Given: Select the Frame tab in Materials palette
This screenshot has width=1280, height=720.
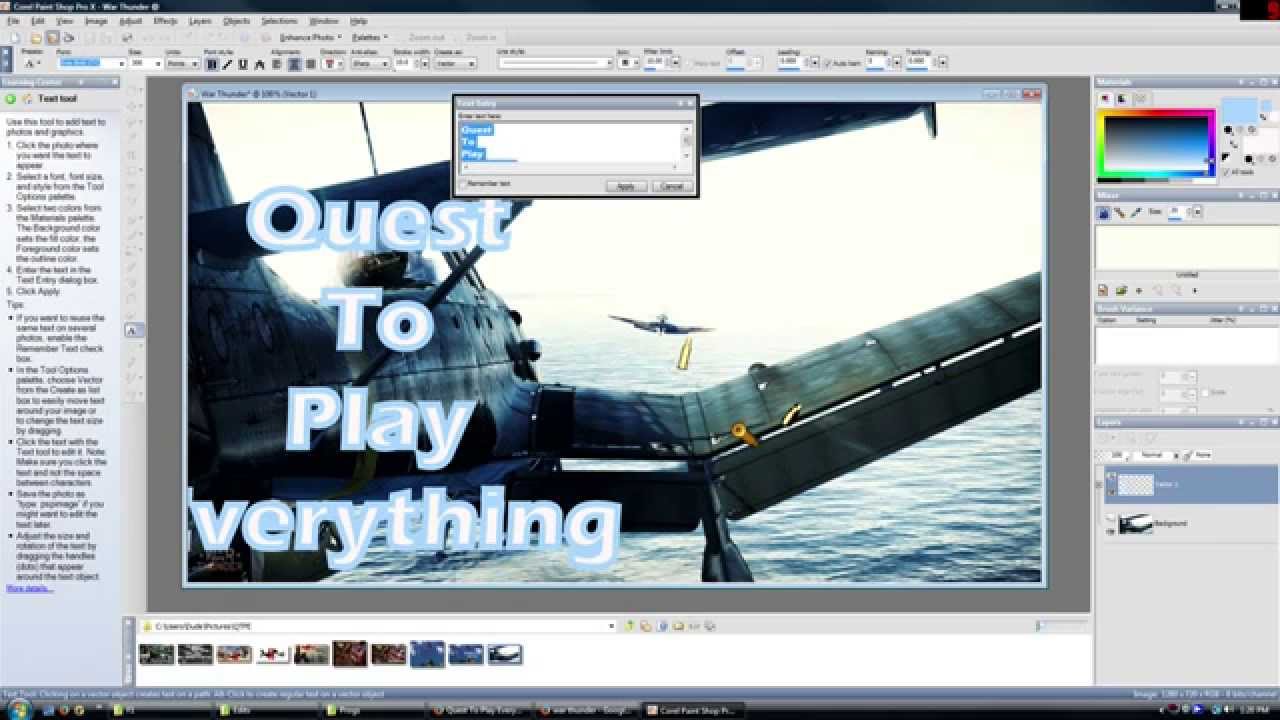Looking at the screenshot, I should coord(1105,99).
